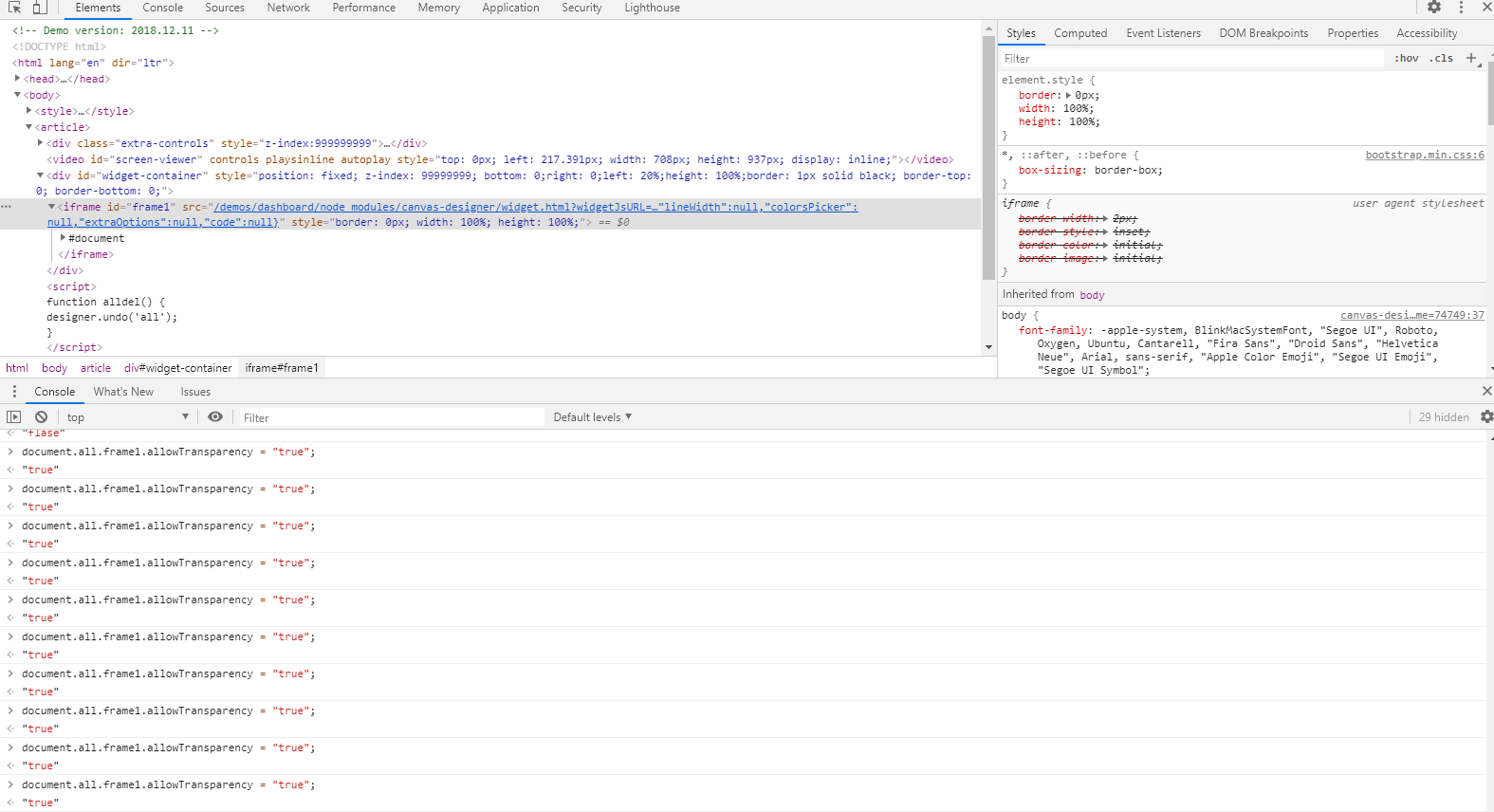Image resolution: width=1494 pixels, height=812 pixels.
Task: Switch to the Properties sidebar tab
Action: [x=1353, y=33]
